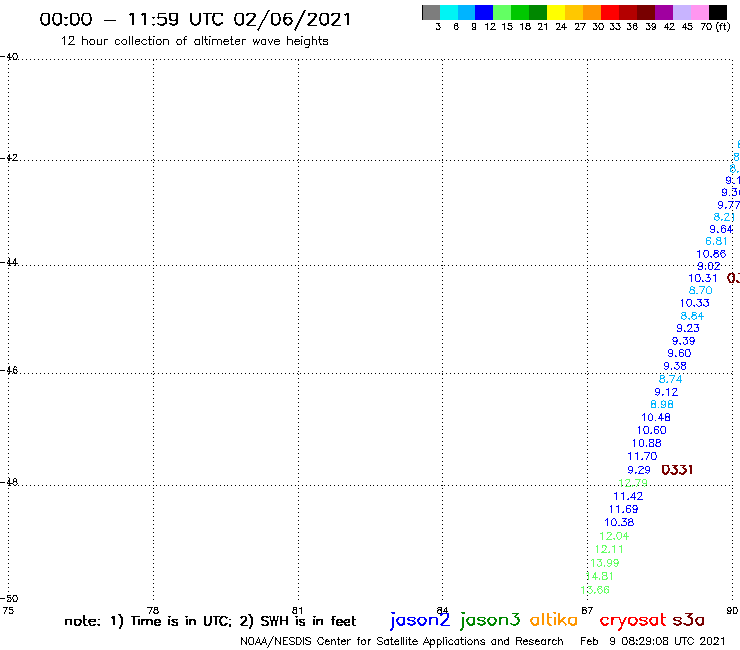Click the 11.70 wave height value

(x=642, y=456)
